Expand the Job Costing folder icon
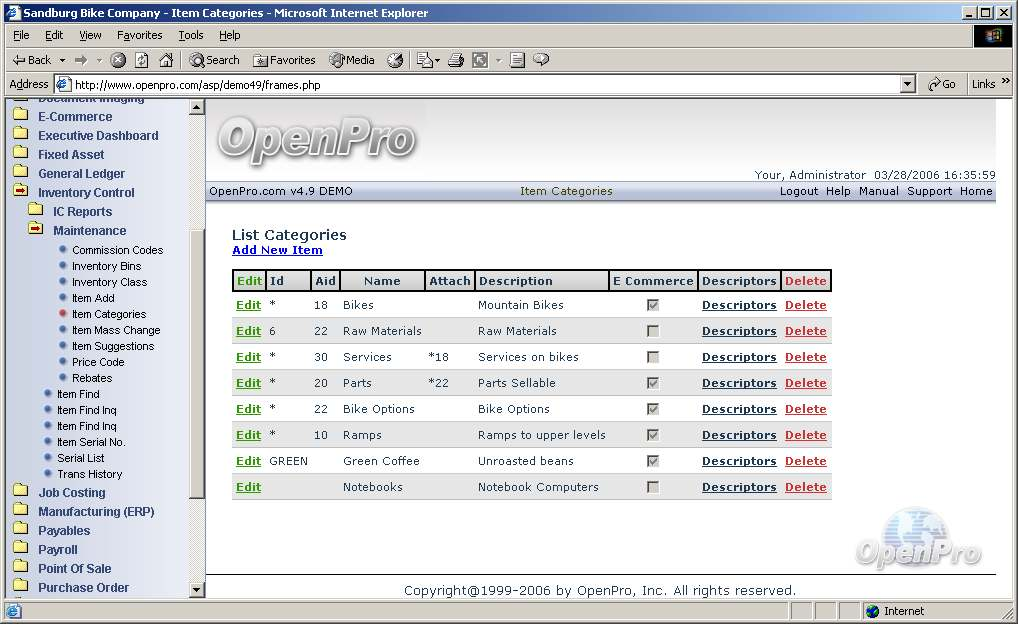 [x=21, y=491]
